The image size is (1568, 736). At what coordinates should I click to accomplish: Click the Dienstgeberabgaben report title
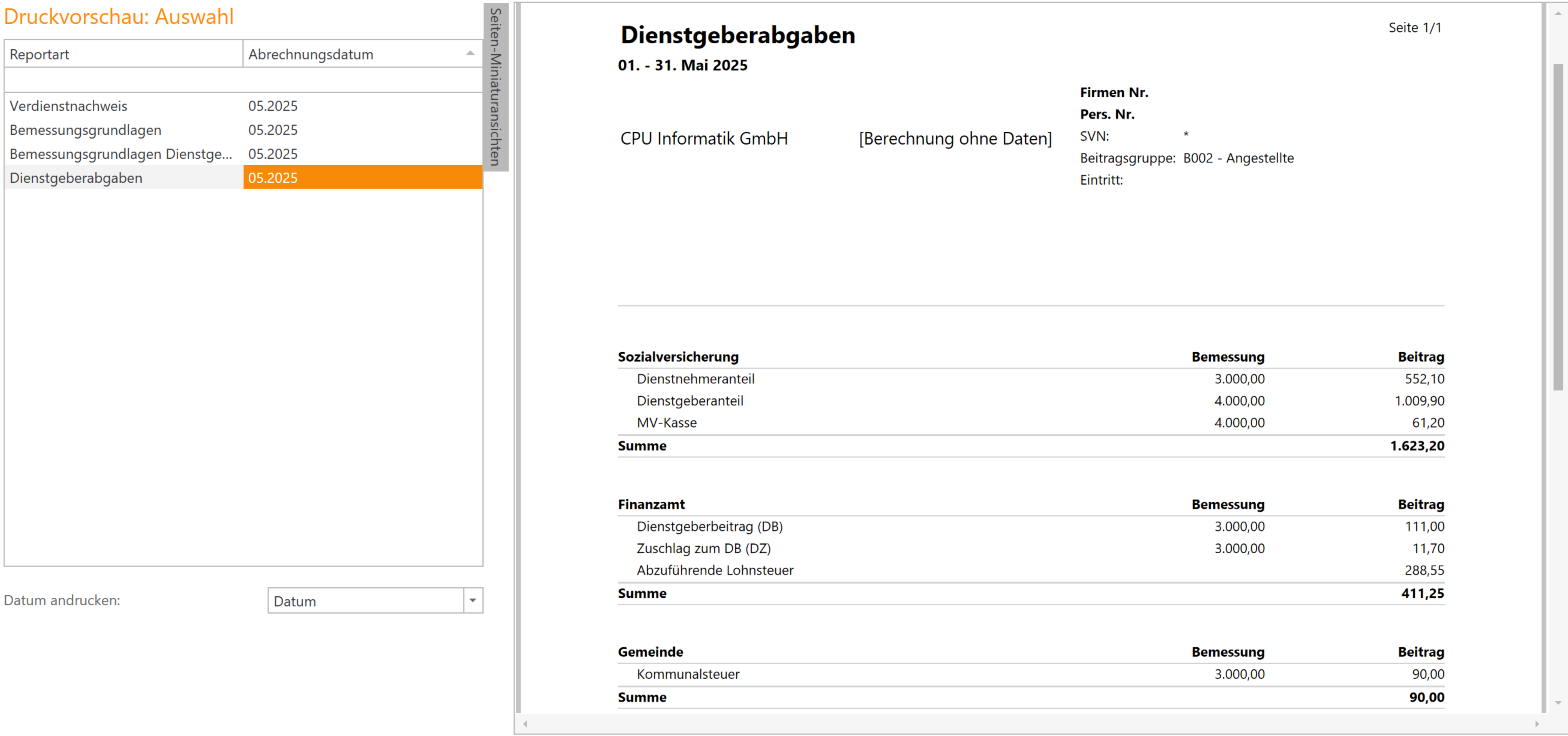(x=738, y=35)
